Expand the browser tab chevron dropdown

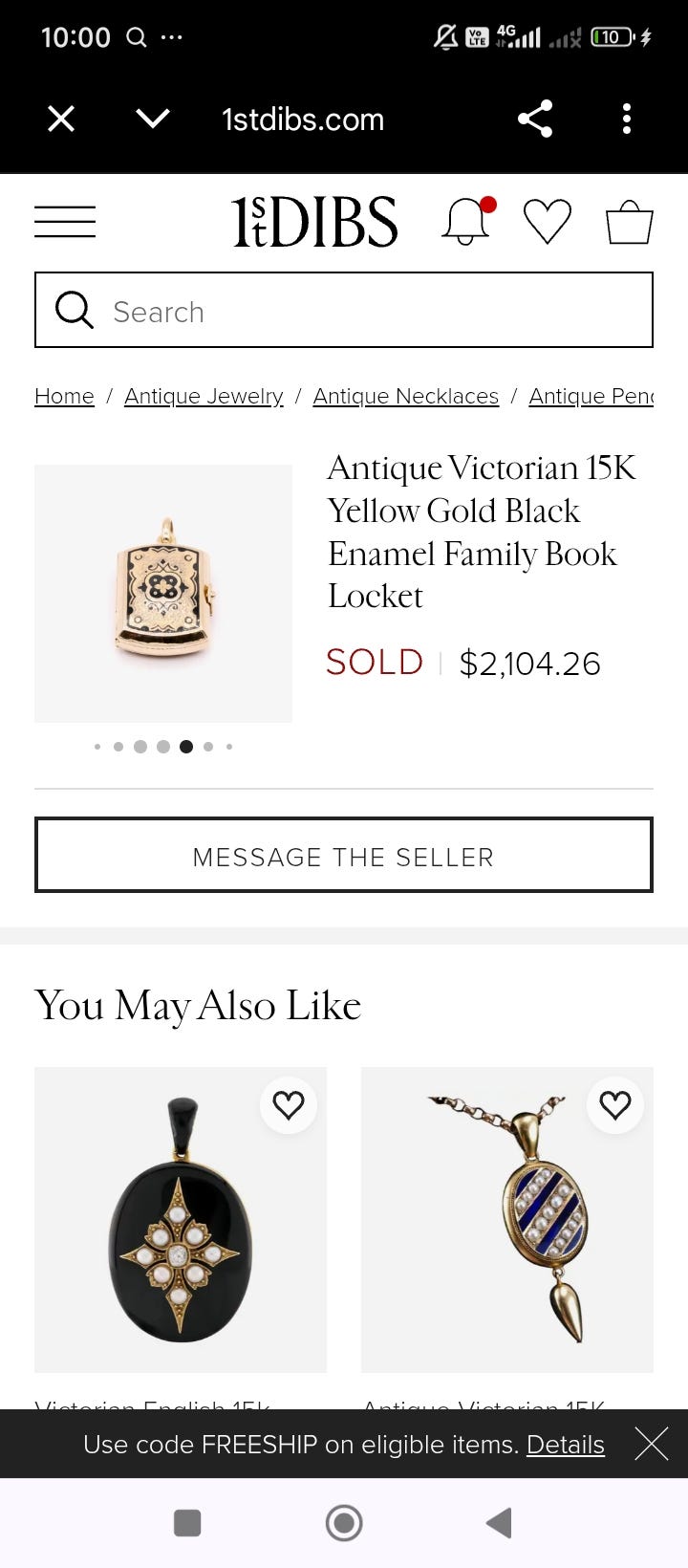[153, 120]
